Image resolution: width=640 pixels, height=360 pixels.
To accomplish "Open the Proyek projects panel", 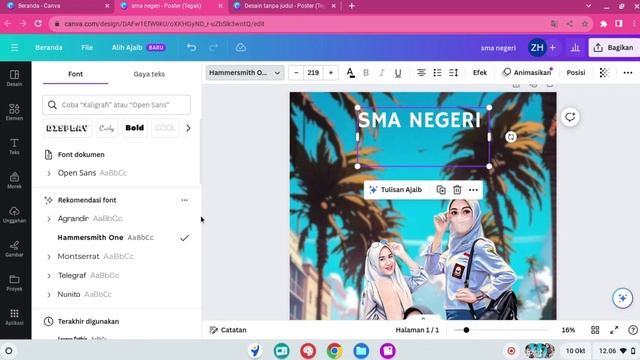I will tap(14, 282).
